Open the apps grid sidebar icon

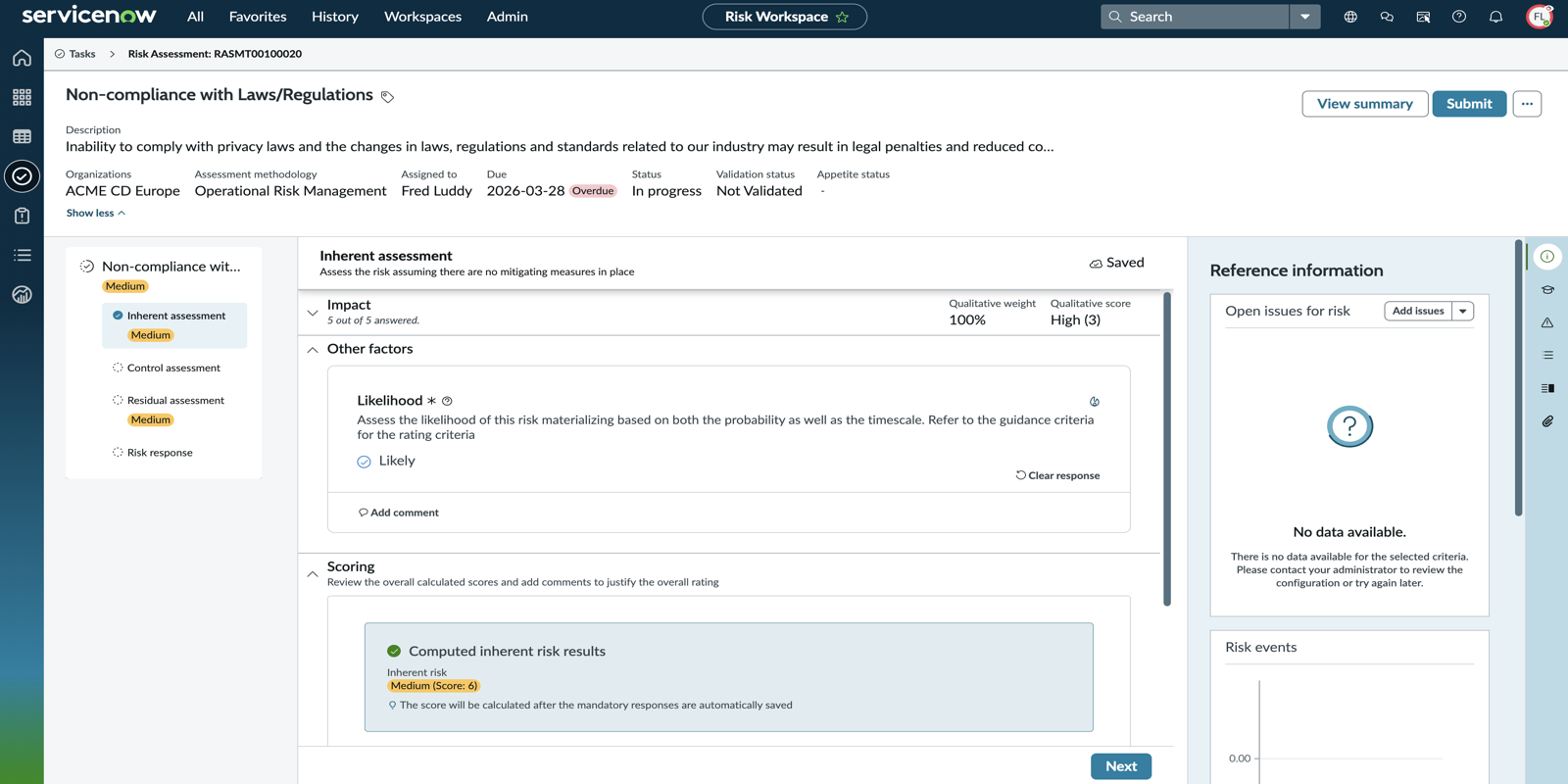point(22,97)
